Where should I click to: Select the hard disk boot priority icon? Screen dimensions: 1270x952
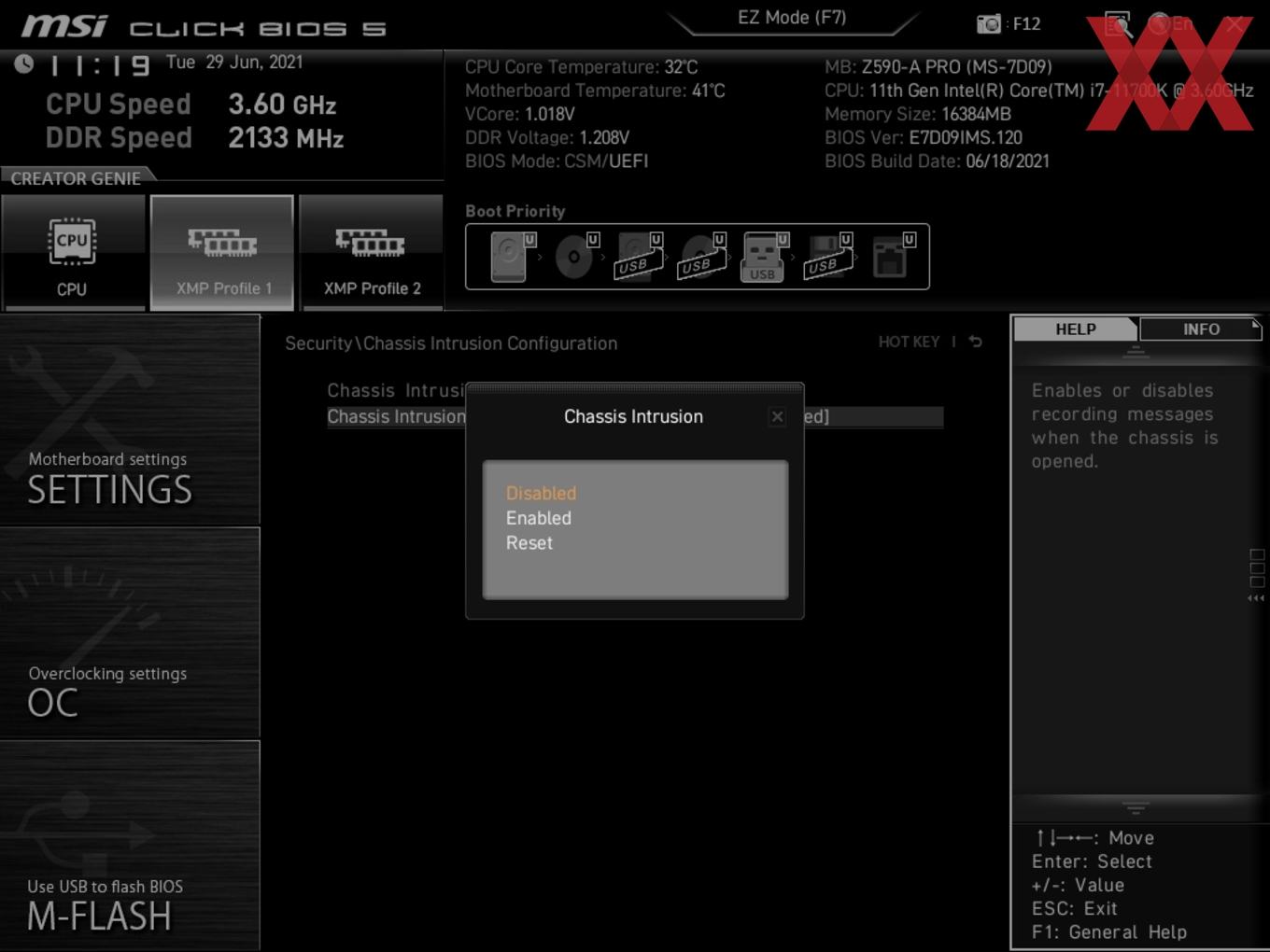click(x=511, y=257)
